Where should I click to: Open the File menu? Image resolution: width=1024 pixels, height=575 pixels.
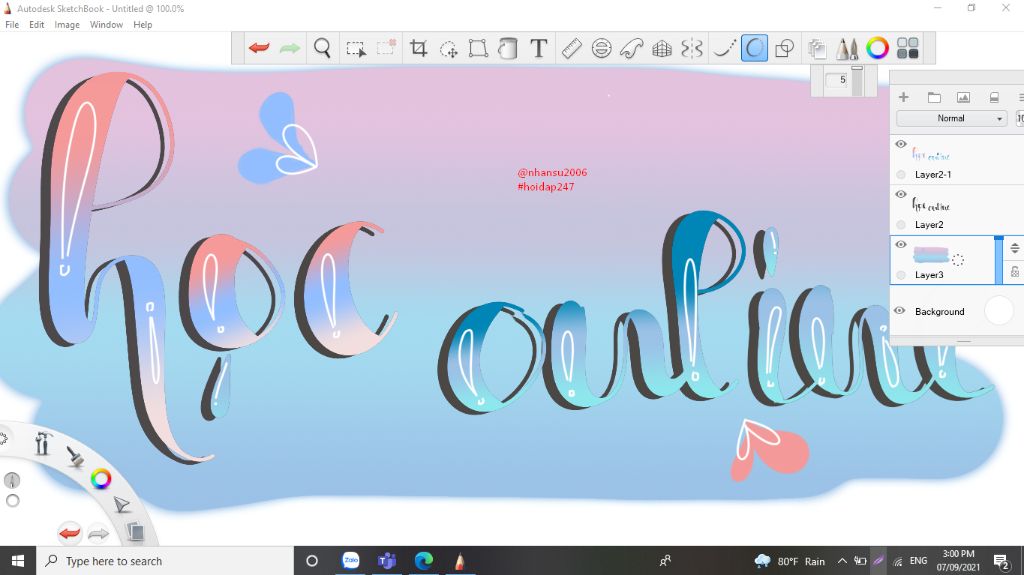12,25
